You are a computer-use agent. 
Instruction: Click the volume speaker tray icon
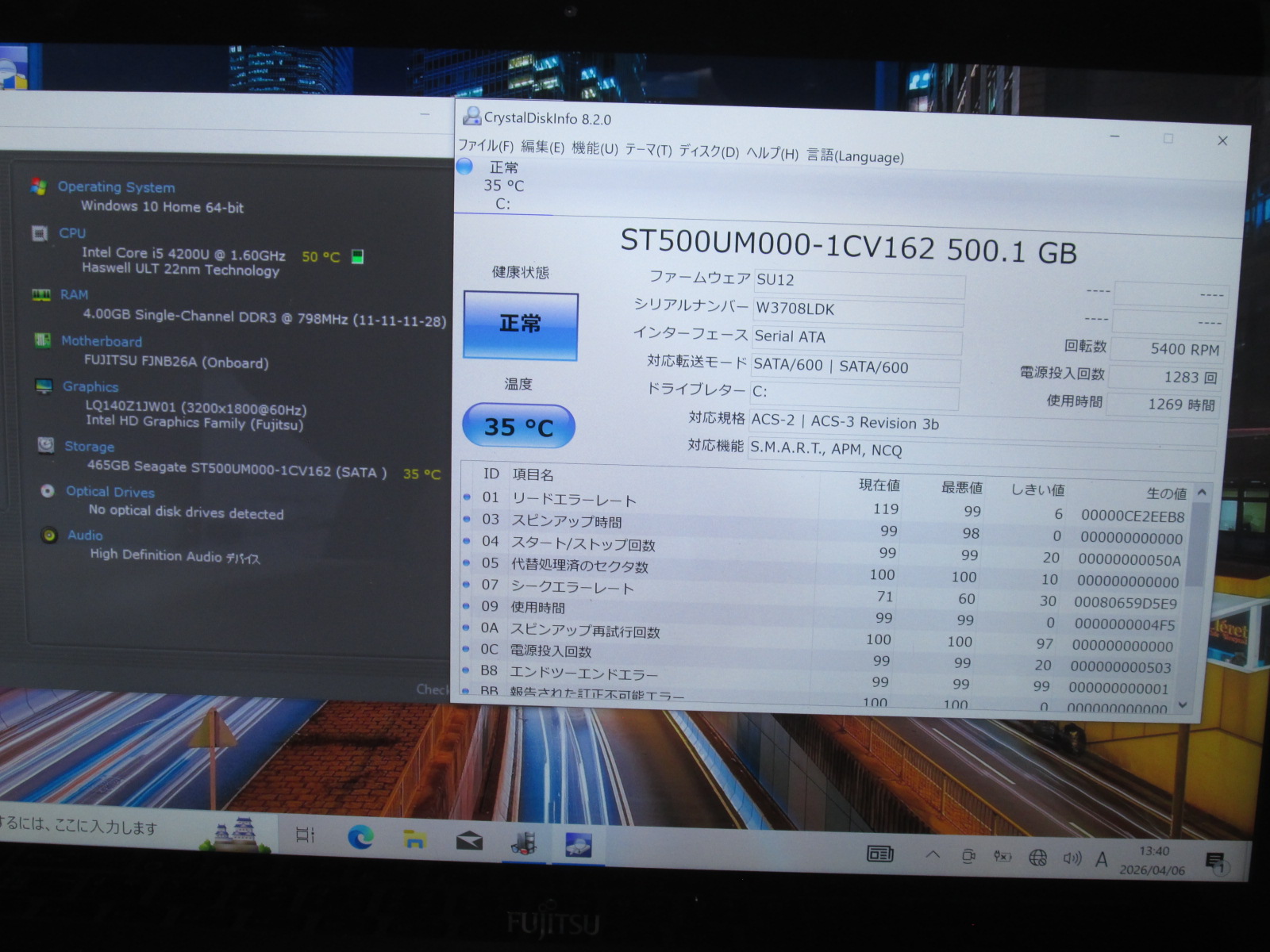1072,858
